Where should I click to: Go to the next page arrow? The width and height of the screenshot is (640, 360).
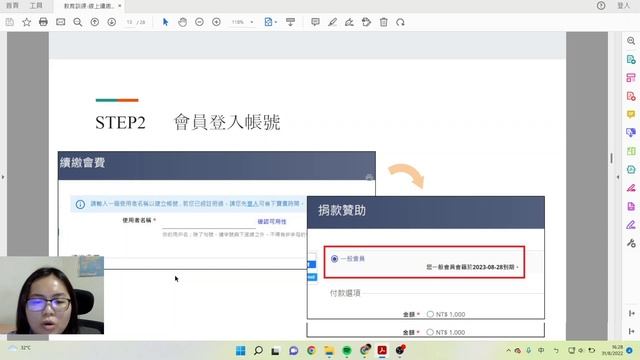click(111, 22)
